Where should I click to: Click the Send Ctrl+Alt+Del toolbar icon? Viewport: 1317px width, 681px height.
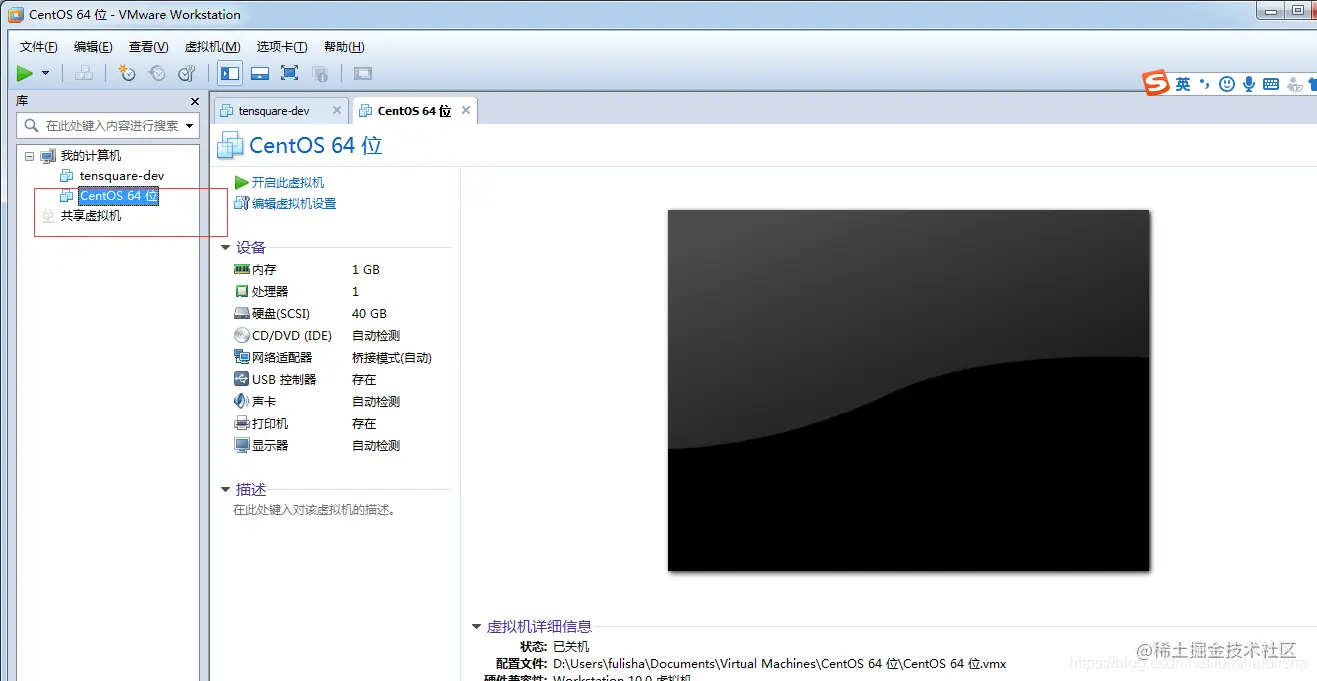click(x=84, y=73)
